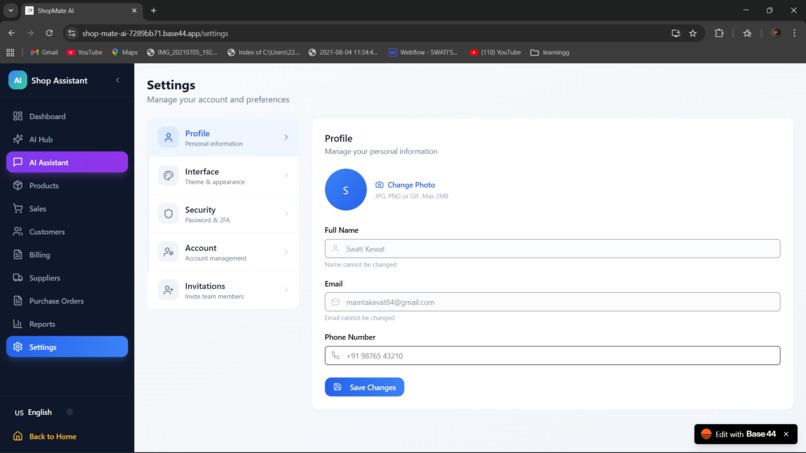Click the Security shield icon

(168, 213)
